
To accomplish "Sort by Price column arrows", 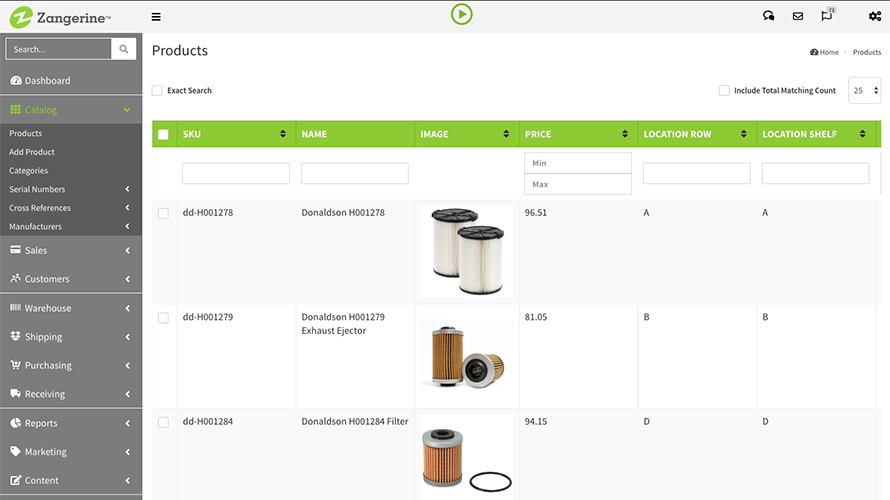I will (625, 134).
